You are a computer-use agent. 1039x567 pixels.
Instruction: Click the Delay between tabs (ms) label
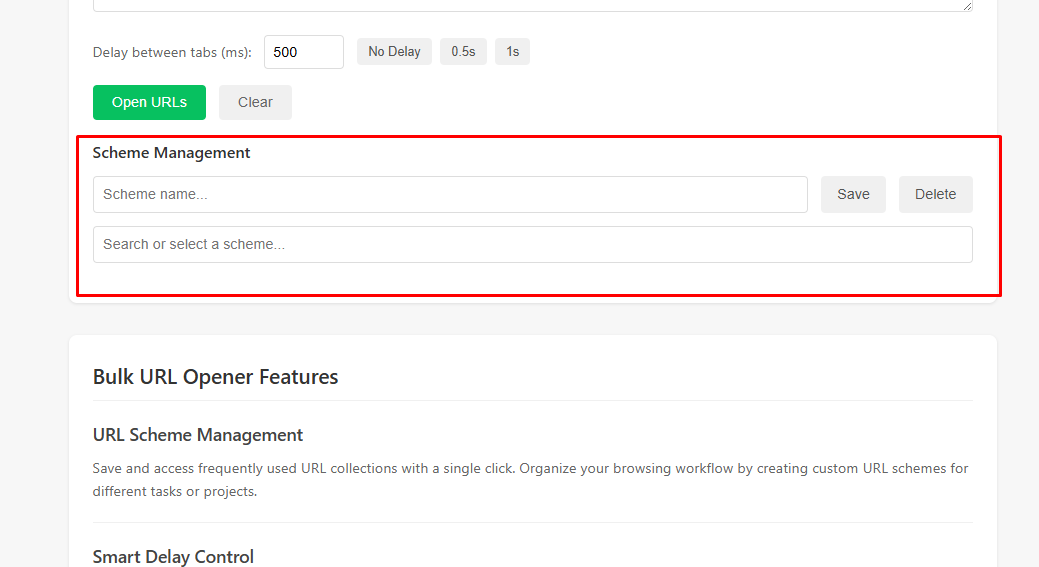(x=172, y=52)
